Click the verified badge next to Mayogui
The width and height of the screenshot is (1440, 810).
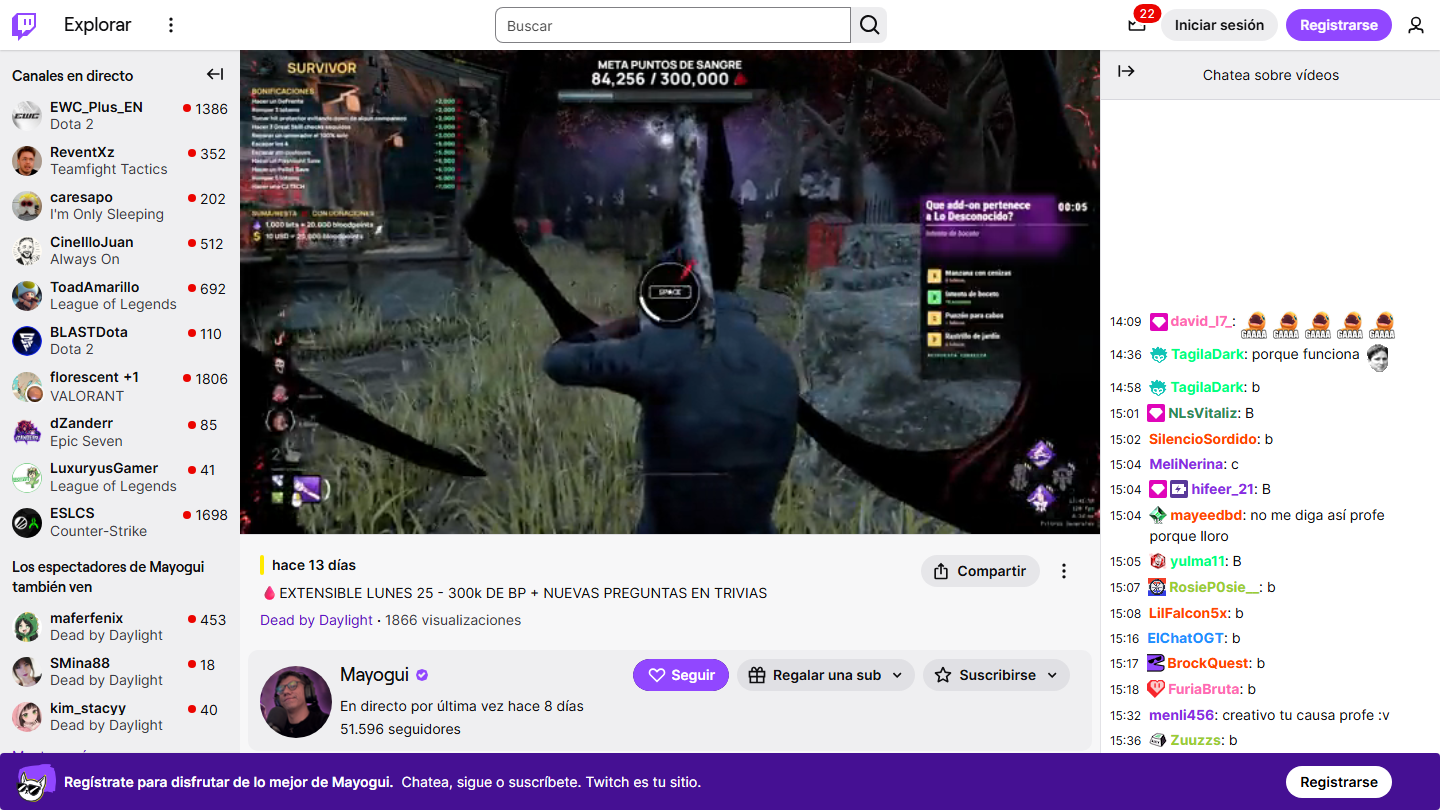(x=422, y=675)
